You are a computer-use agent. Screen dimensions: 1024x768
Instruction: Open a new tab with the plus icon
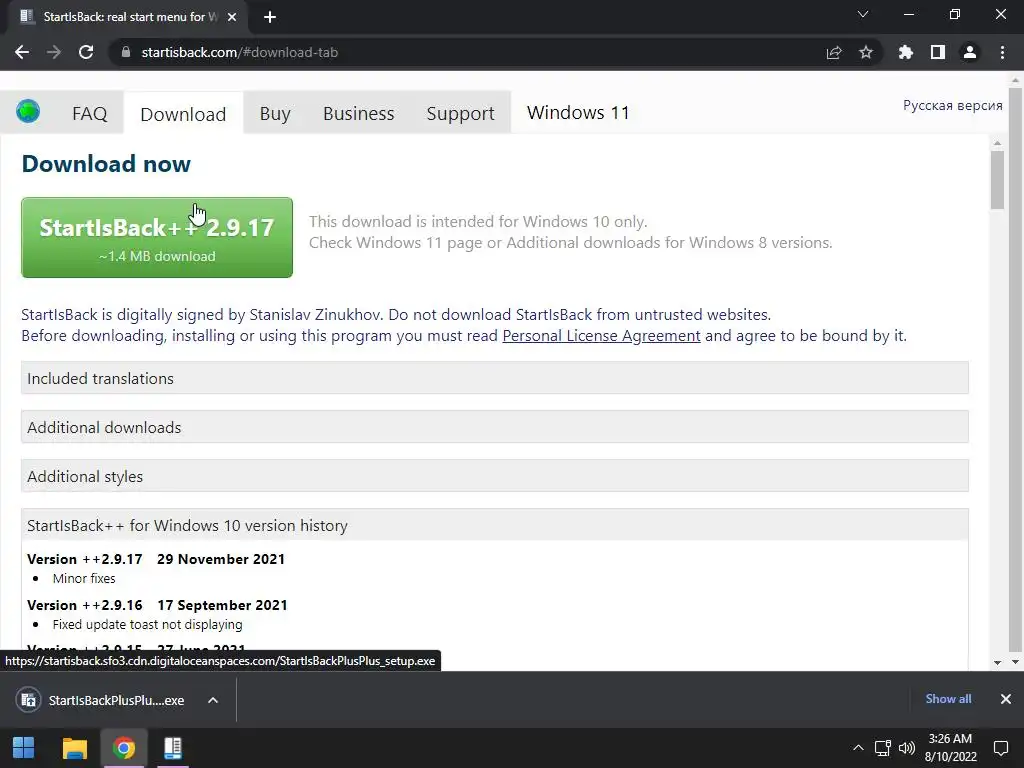pyautogui.click(x=270, y=17)
